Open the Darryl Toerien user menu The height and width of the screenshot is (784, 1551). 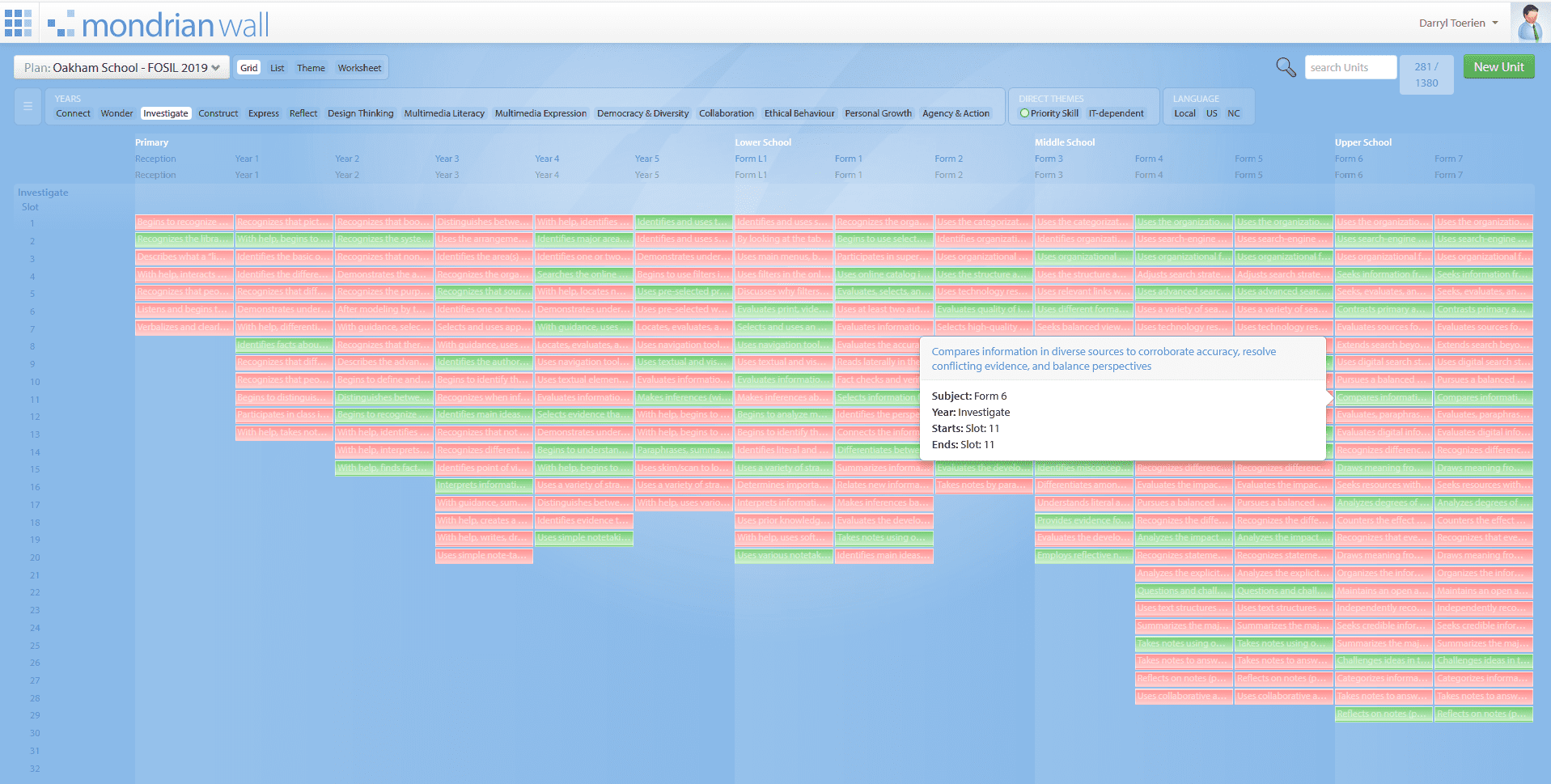[x=1459, y=23]
